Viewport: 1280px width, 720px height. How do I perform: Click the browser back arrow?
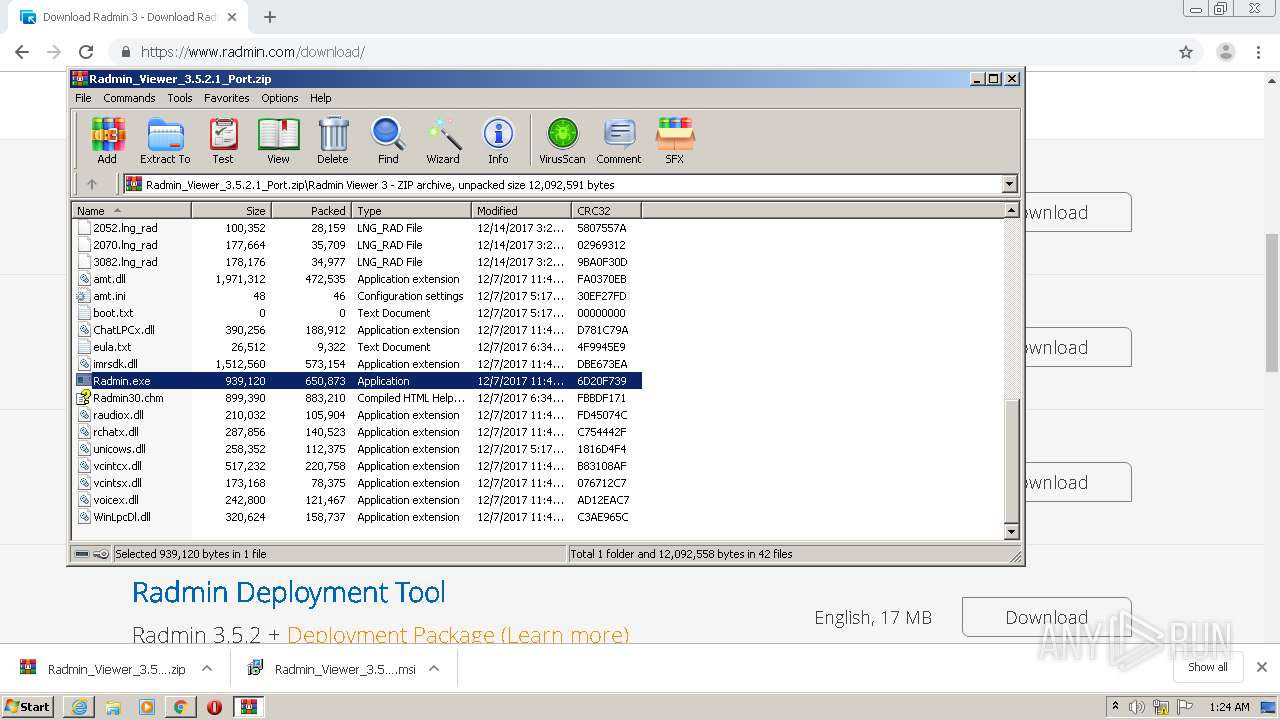(x=22, y=52)
